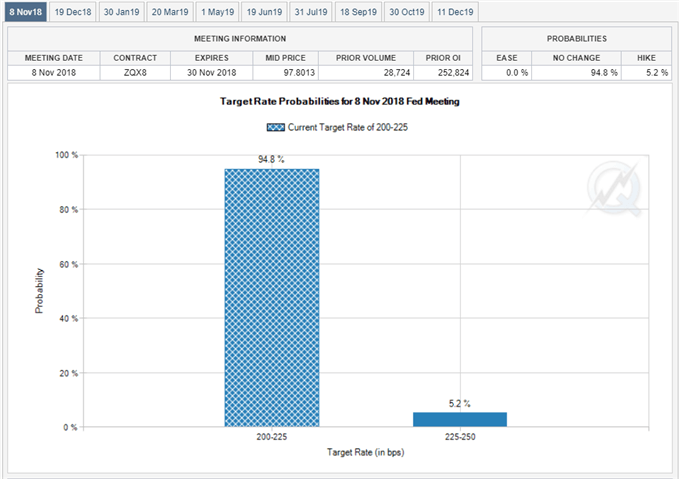Switch to the 19 Dec18 tab

[x=73, y=12]
